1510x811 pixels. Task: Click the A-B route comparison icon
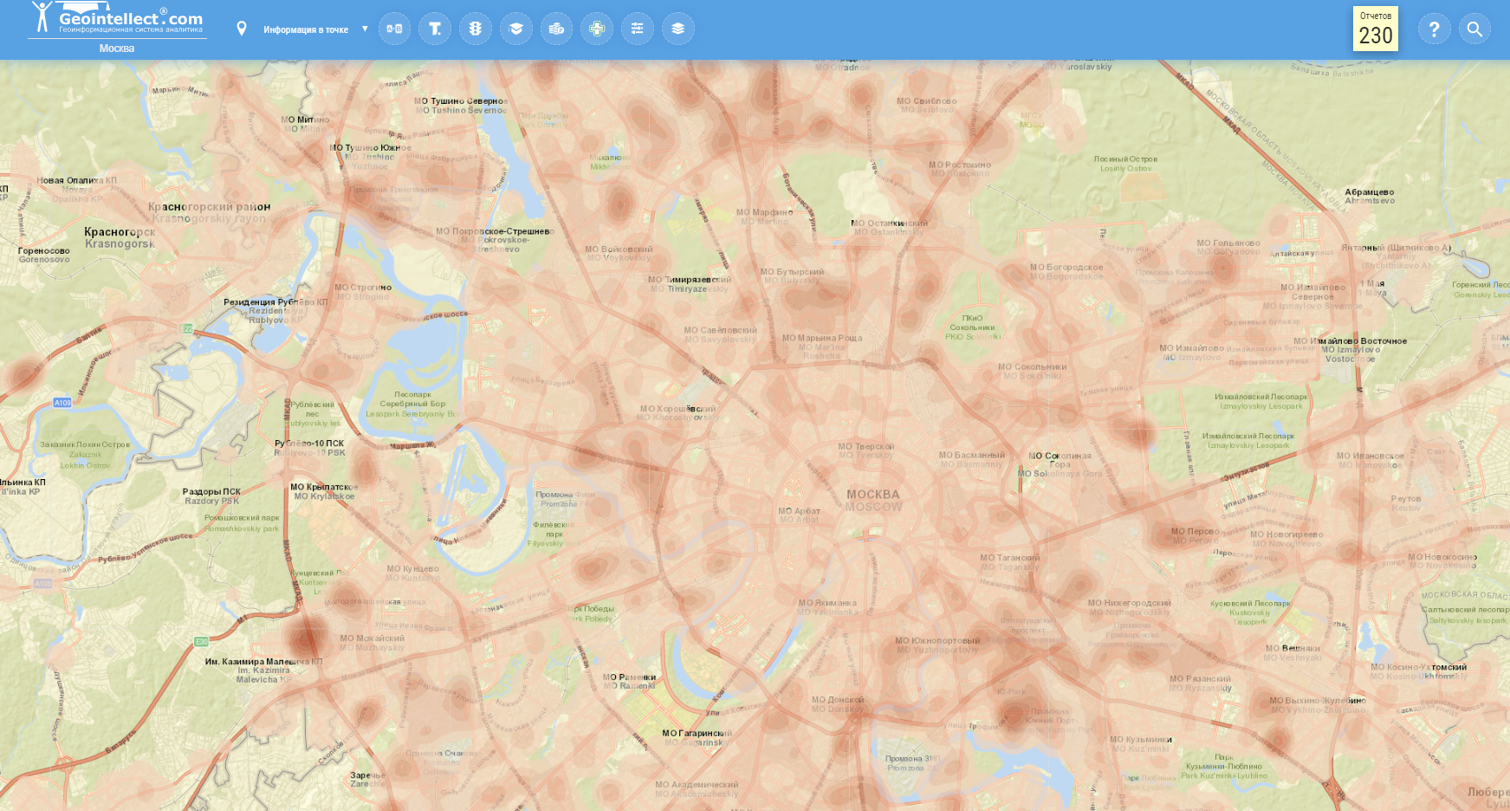[394, 28]
